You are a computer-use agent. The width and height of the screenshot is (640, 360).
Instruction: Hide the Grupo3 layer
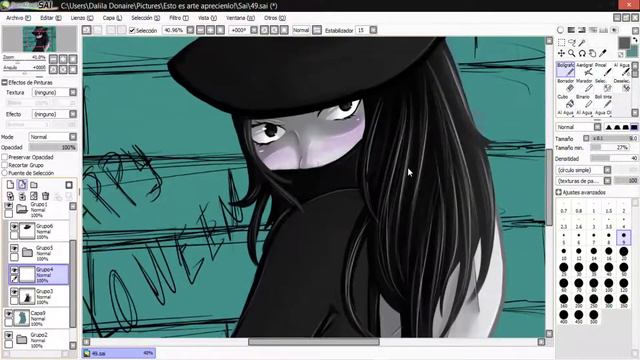coord(14,292)
